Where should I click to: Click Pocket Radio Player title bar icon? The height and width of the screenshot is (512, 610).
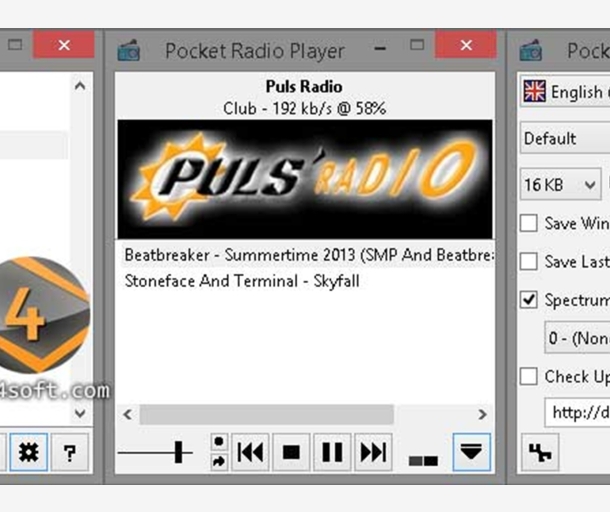130,50
